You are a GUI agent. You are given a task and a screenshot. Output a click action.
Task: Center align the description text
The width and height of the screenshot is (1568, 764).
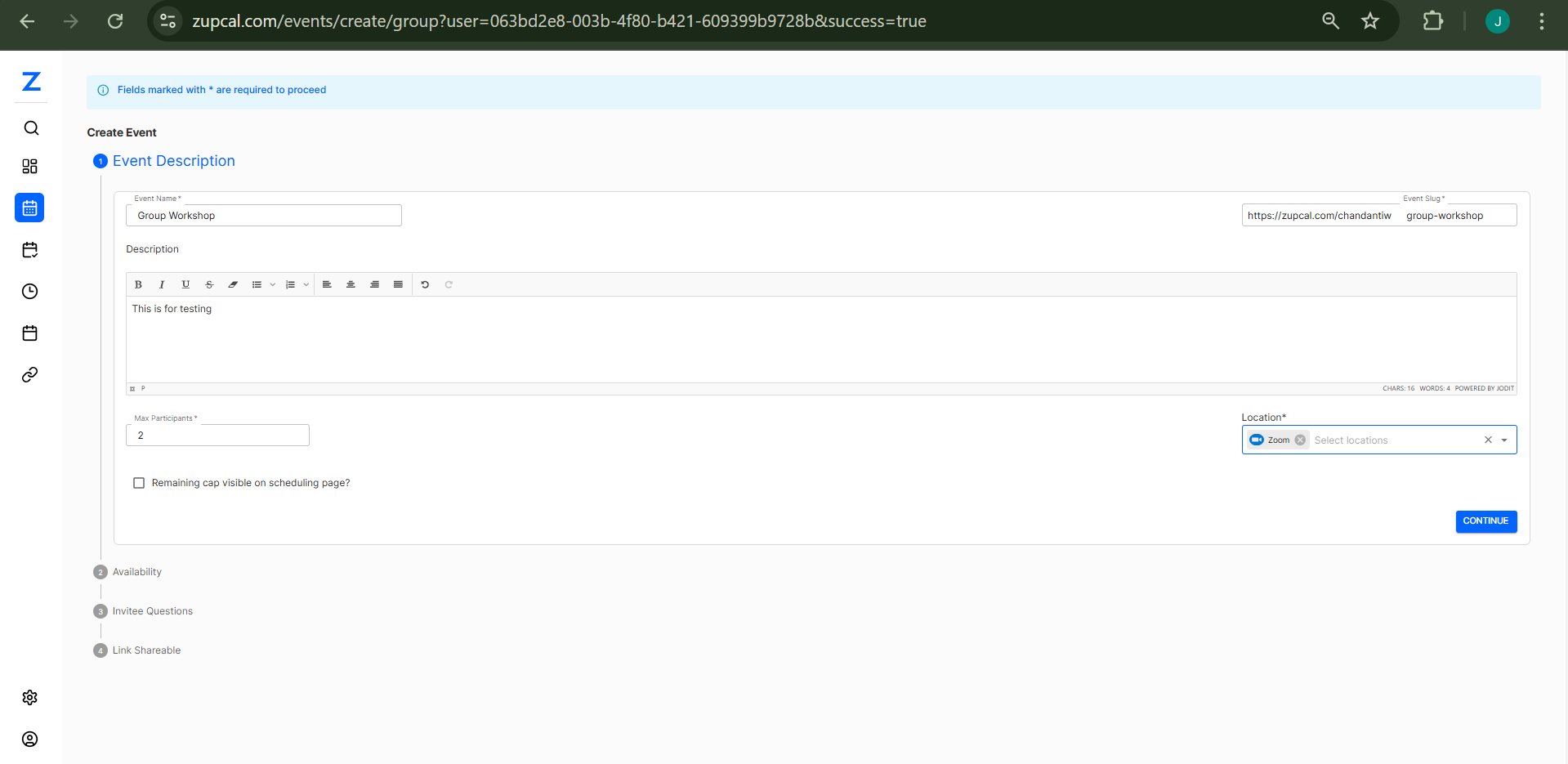tap(351, 285)
